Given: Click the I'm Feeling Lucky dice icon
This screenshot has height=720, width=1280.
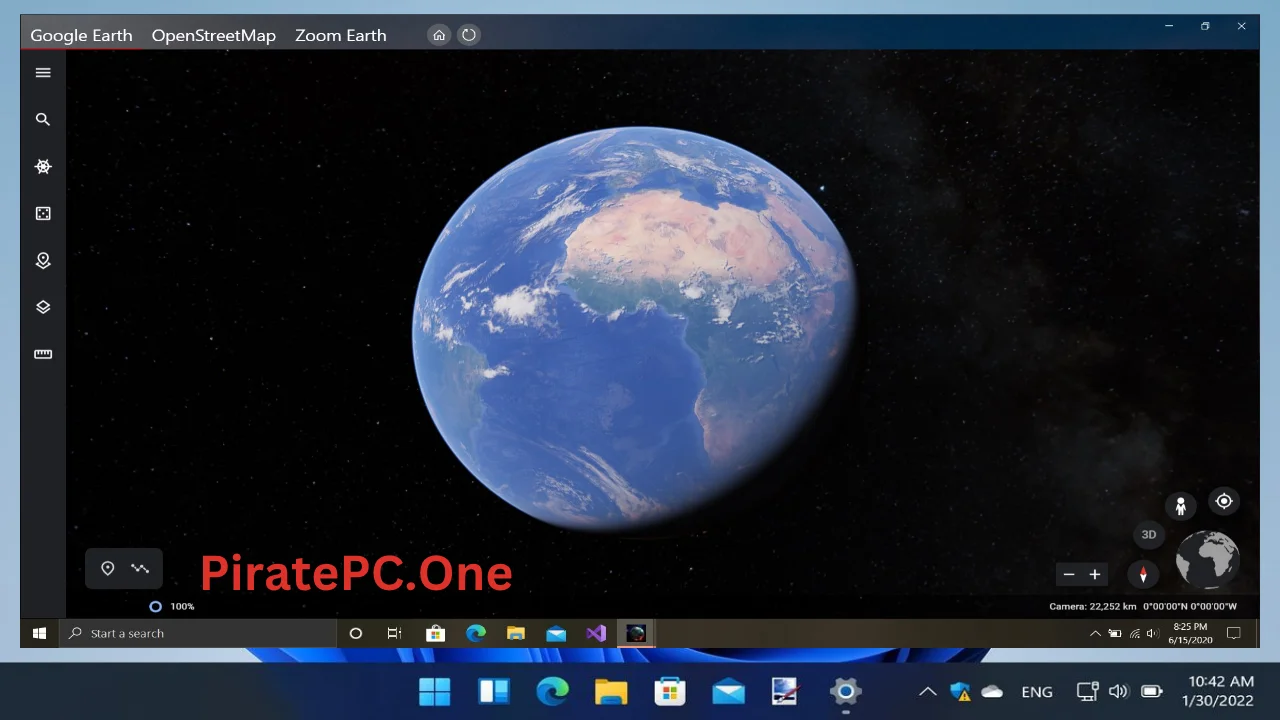Looking at the screenshot, I should [43, 213].
